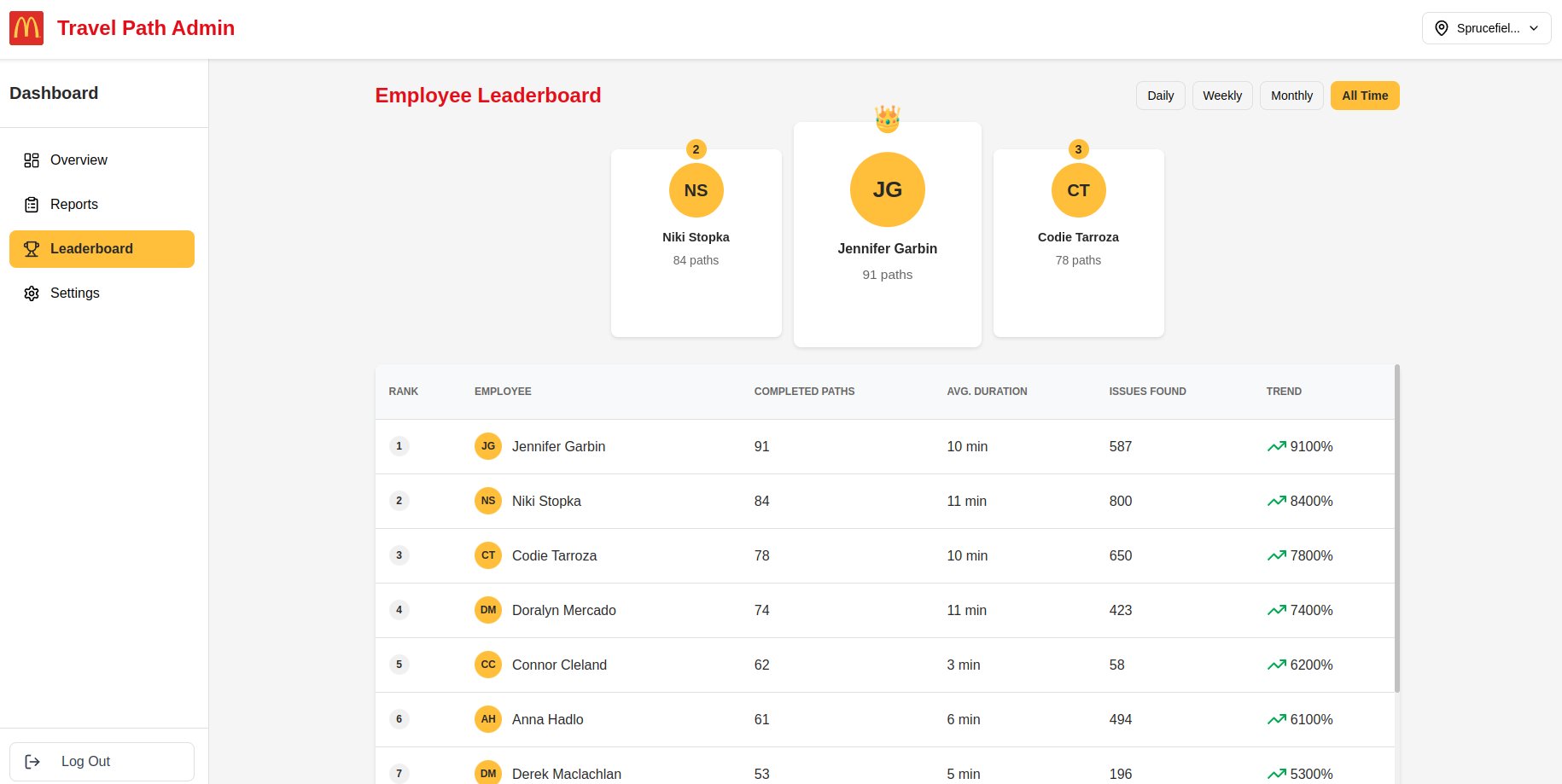Click Jennifer Garbin's JG avatar in table
Screen dimensions: 1562x784
coord(488,446)
